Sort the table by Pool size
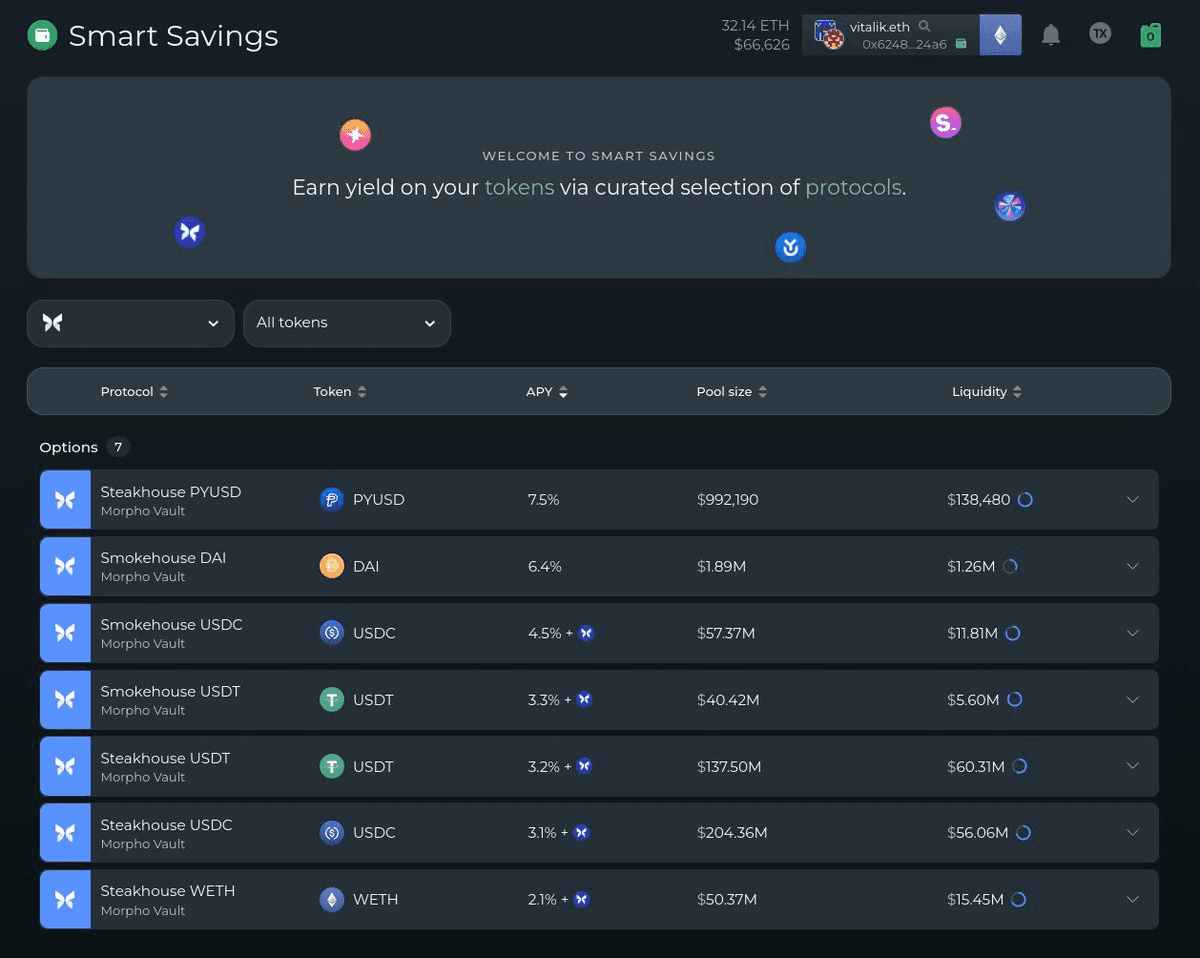Screen dimensions: 1200x958 pos(732,392)
